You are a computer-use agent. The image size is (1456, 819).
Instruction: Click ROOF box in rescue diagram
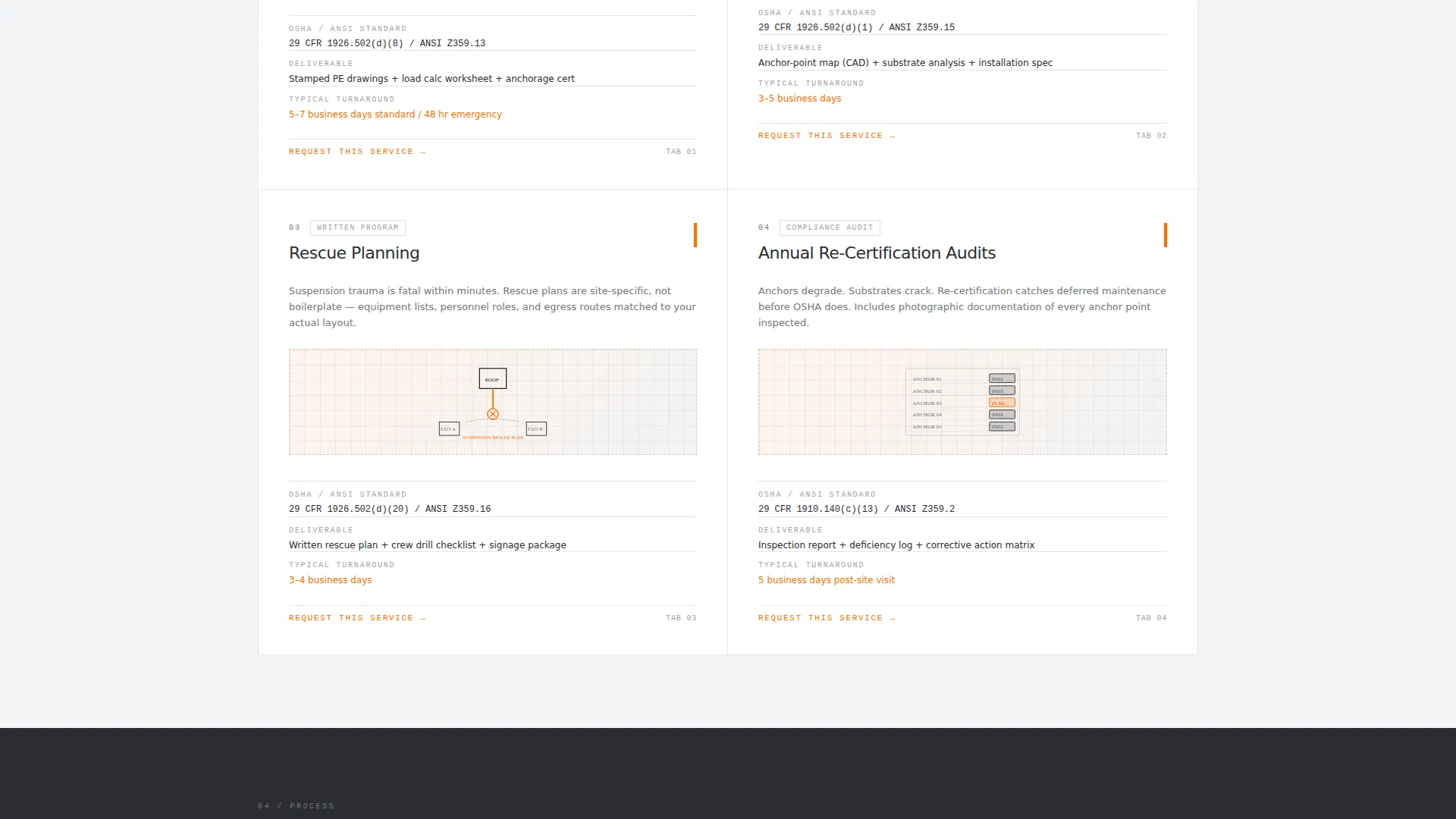pyautogui.click(x=493, y=378)
